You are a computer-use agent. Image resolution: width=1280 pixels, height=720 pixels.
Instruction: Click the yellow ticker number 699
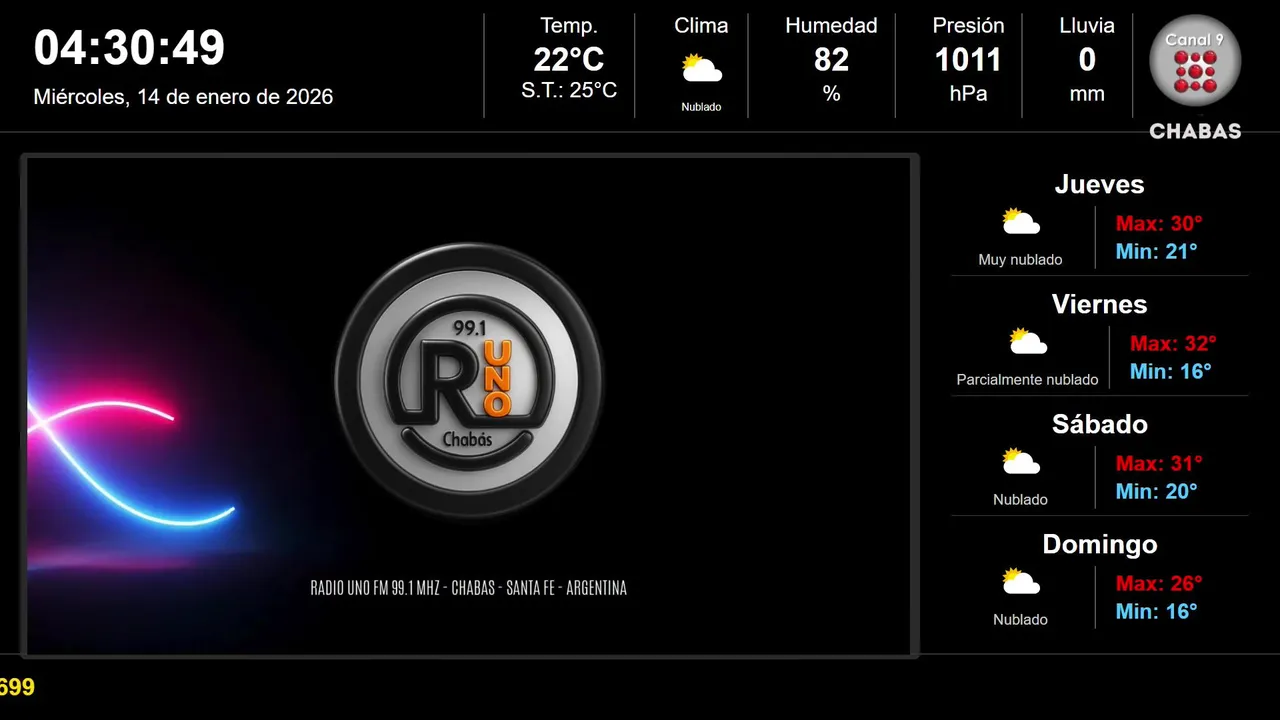(x=17, y=687)
